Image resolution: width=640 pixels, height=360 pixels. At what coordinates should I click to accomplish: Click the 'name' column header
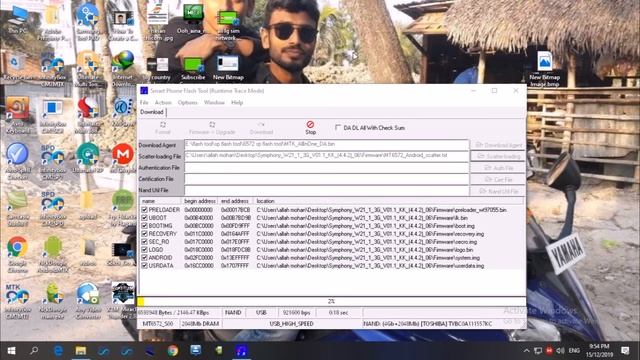160,201
